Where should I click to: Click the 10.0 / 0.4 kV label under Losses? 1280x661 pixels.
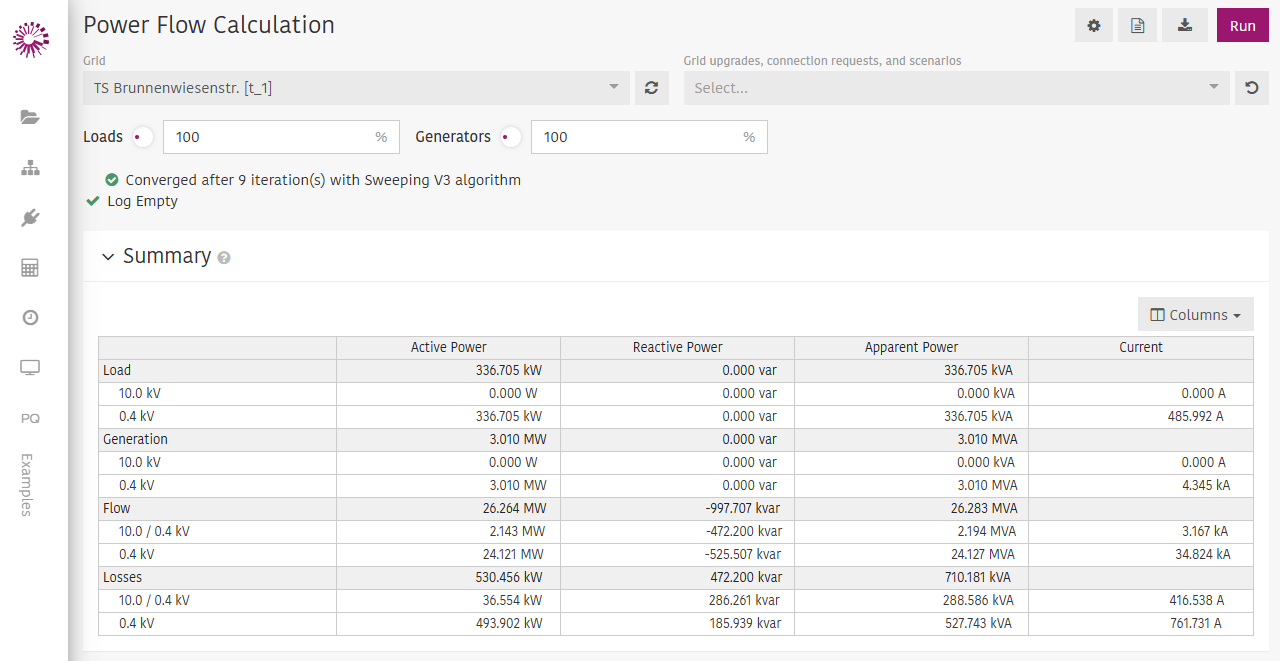pyautogui.click(x=154, y=600)
